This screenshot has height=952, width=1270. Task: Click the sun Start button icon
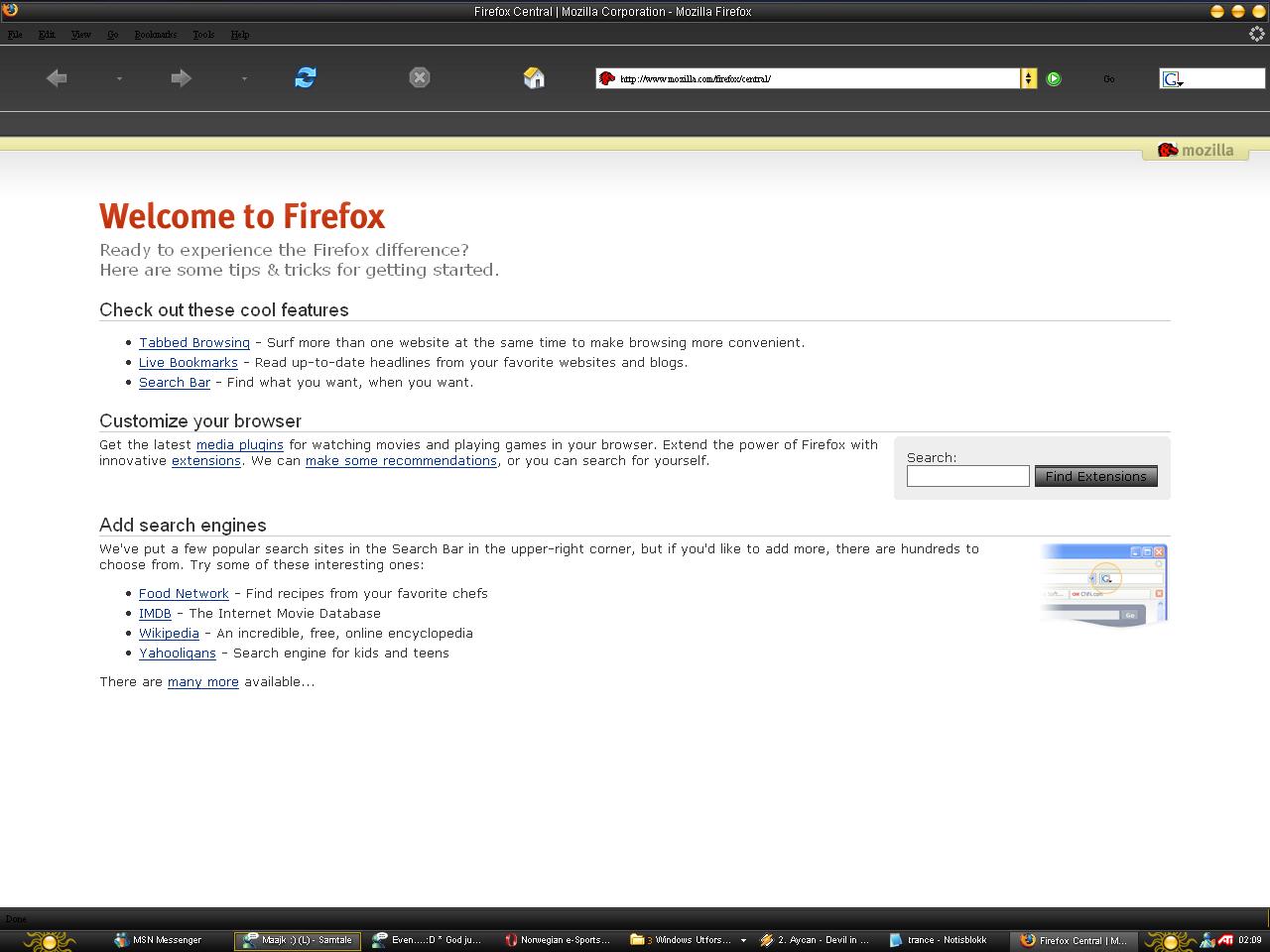coord(50,940)
